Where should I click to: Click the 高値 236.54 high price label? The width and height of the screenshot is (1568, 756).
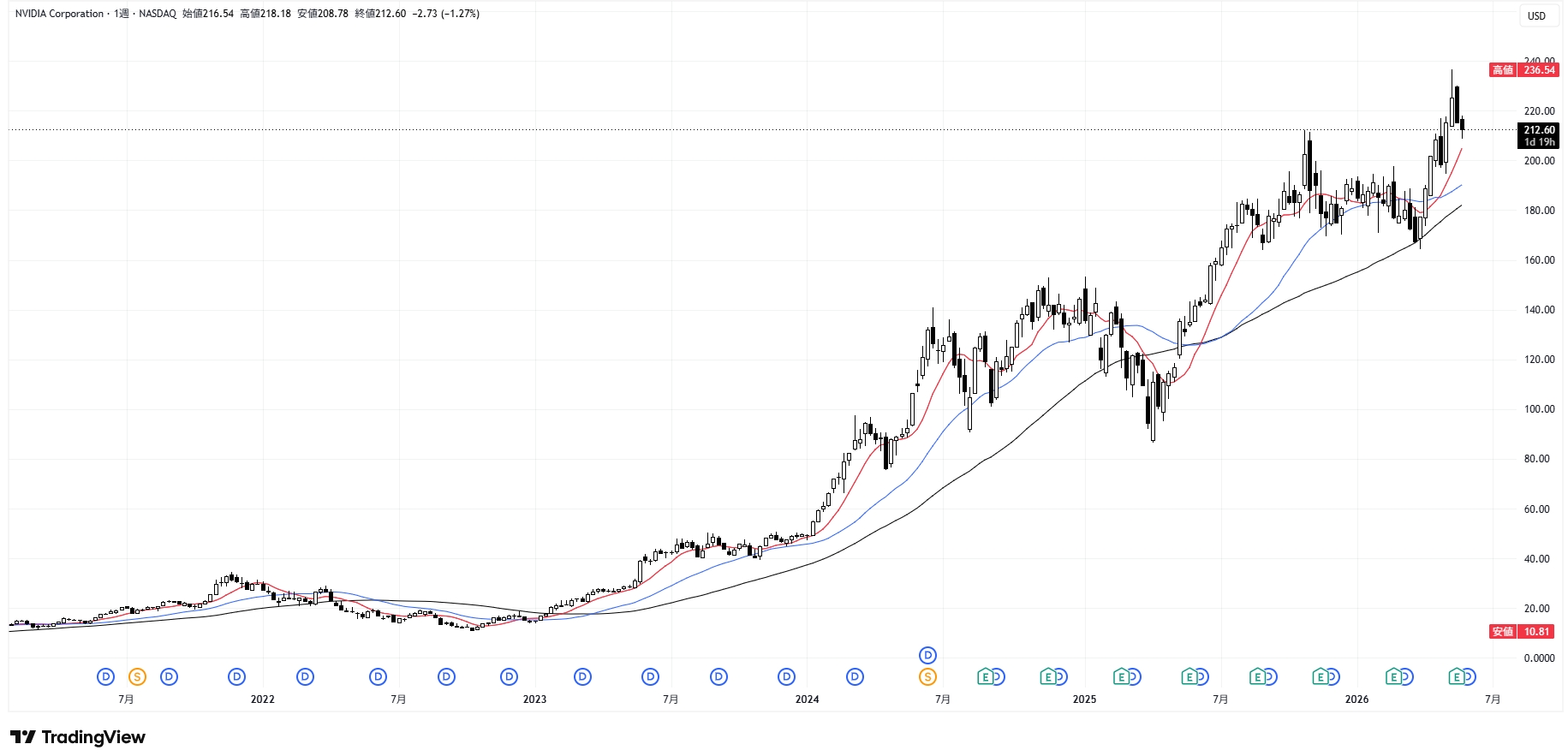coord(1524,70)
